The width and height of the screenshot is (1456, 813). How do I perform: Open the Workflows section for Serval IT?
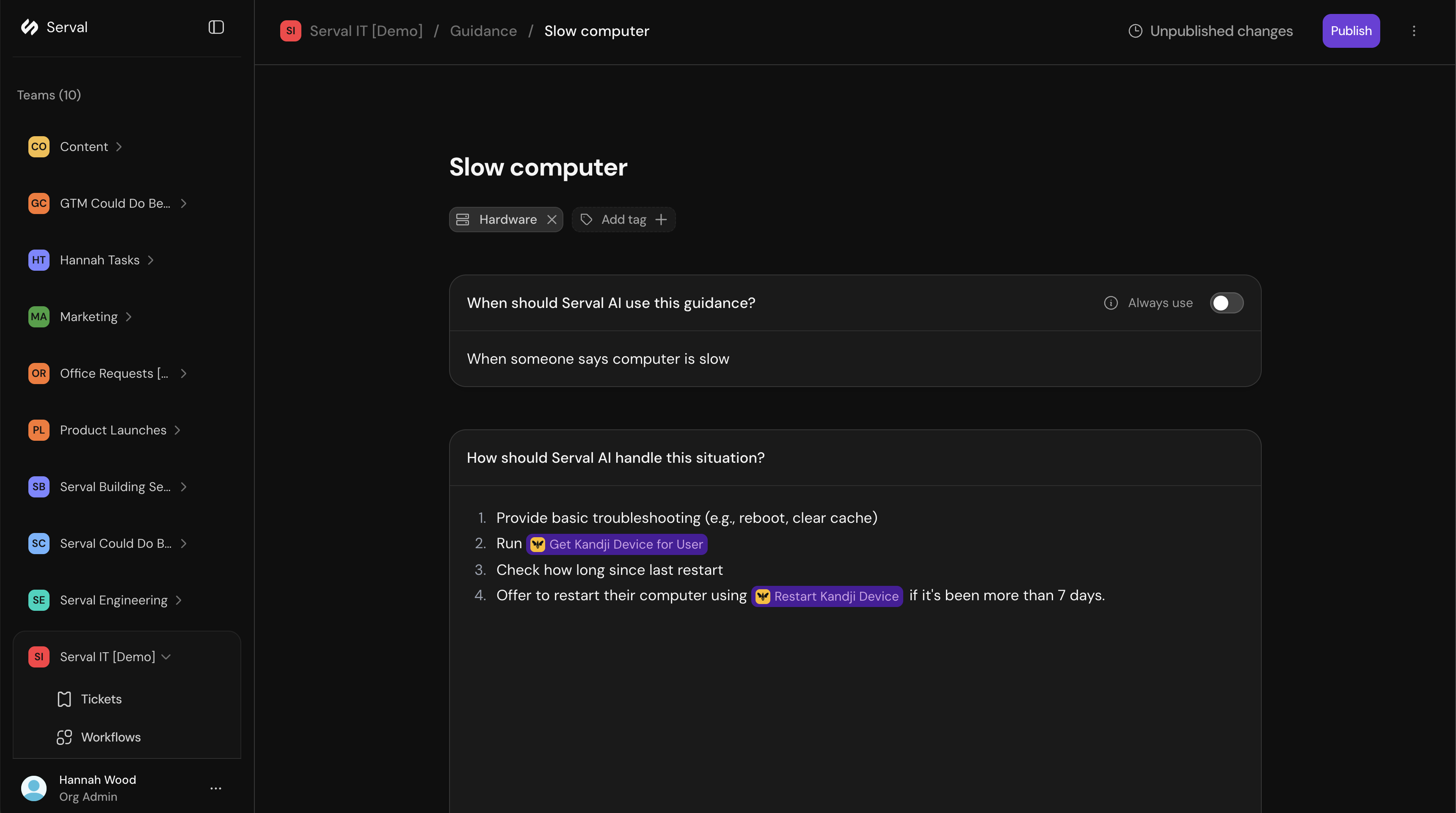[x=111, y=737]
